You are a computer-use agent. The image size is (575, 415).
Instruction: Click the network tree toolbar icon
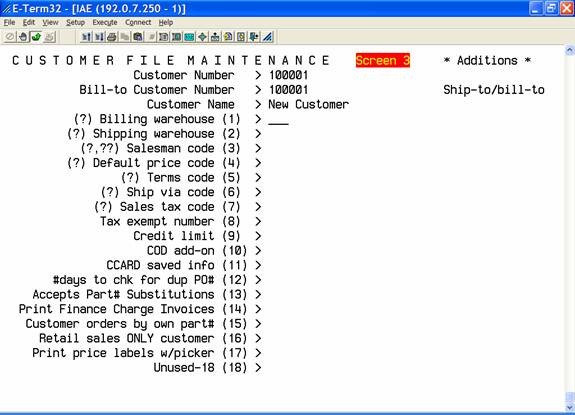[215, 37]
